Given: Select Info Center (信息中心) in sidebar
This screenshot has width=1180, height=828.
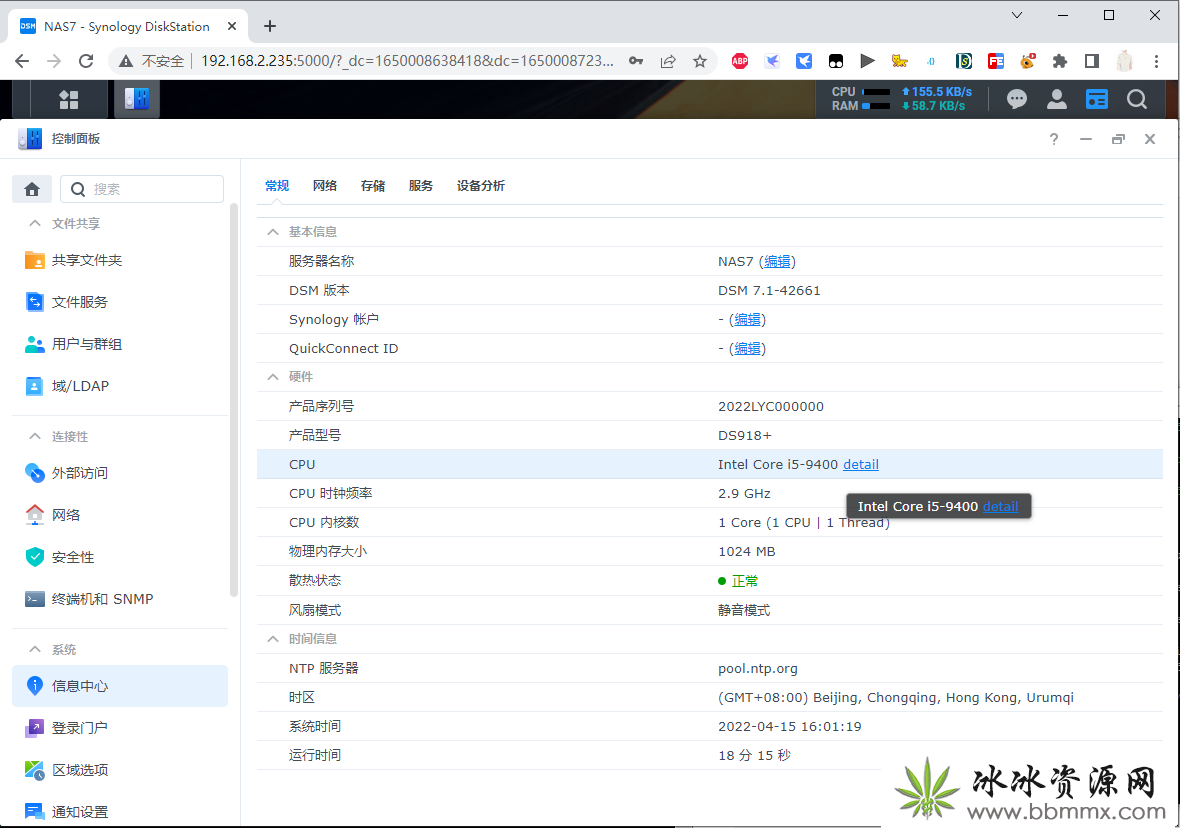Looking at the screenshot, I should (x=120, y=686).
